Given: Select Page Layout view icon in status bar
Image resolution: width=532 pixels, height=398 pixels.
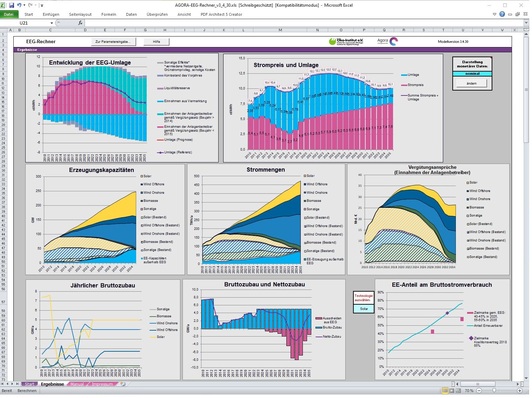Looking at the screenshot, I should [x=451, y=391].
